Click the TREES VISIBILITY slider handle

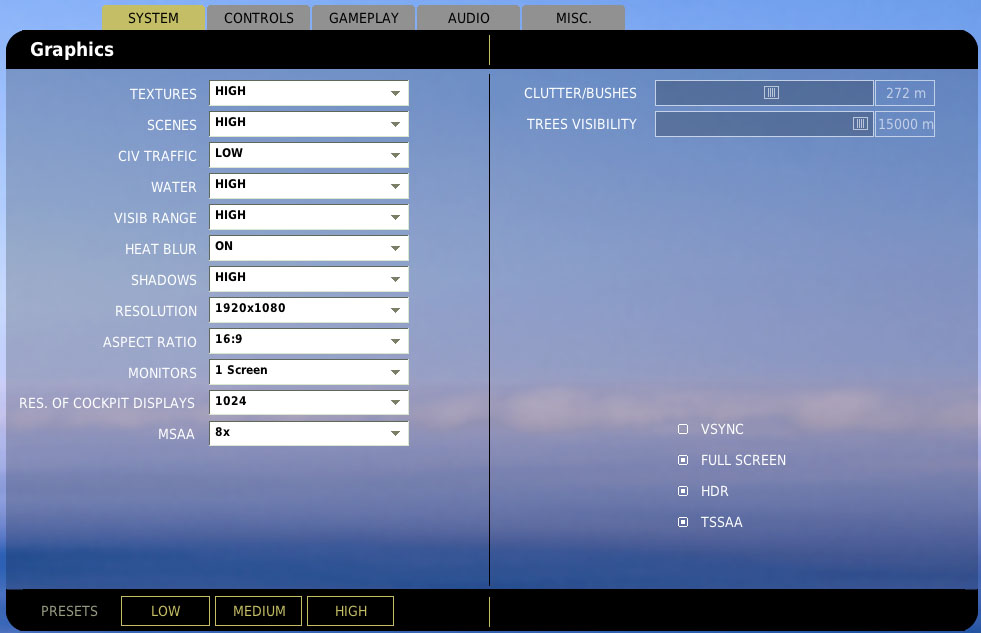tap(860, 124)
